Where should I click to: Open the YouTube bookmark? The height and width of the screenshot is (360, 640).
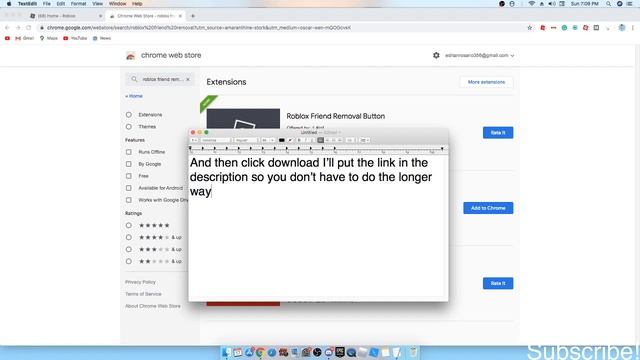click(75, 38)
